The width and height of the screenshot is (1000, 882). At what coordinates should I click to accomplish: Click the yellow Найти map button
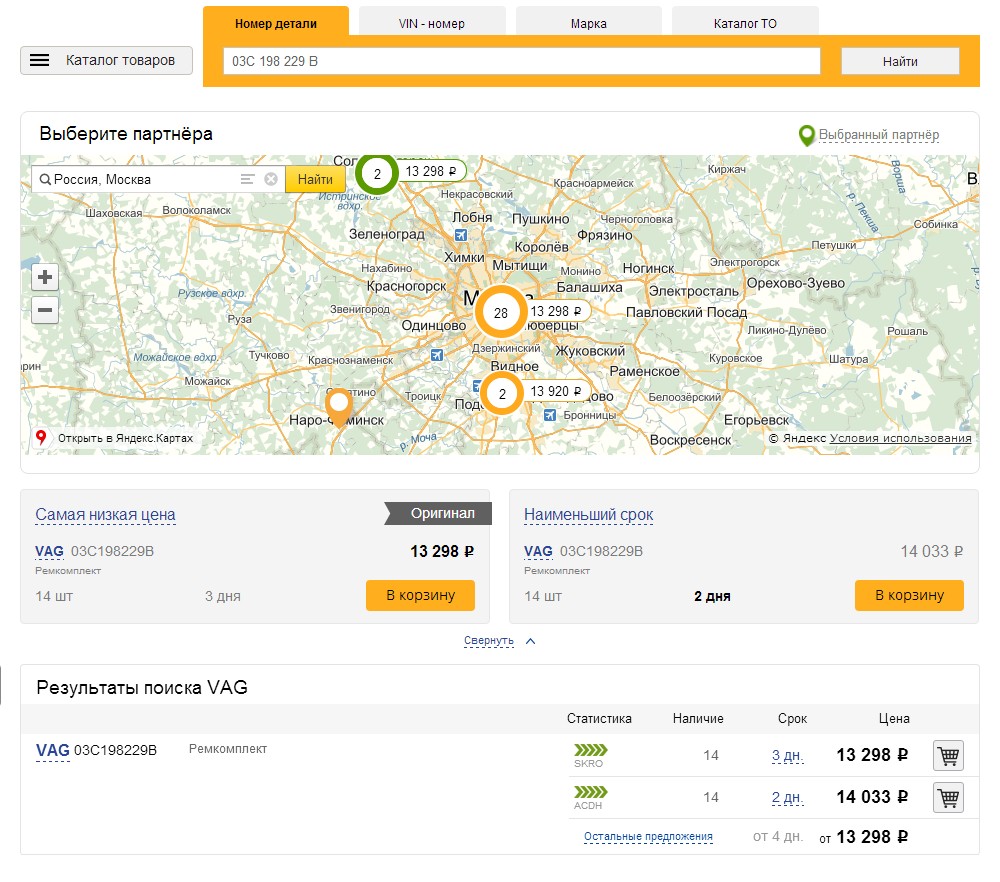315,179
